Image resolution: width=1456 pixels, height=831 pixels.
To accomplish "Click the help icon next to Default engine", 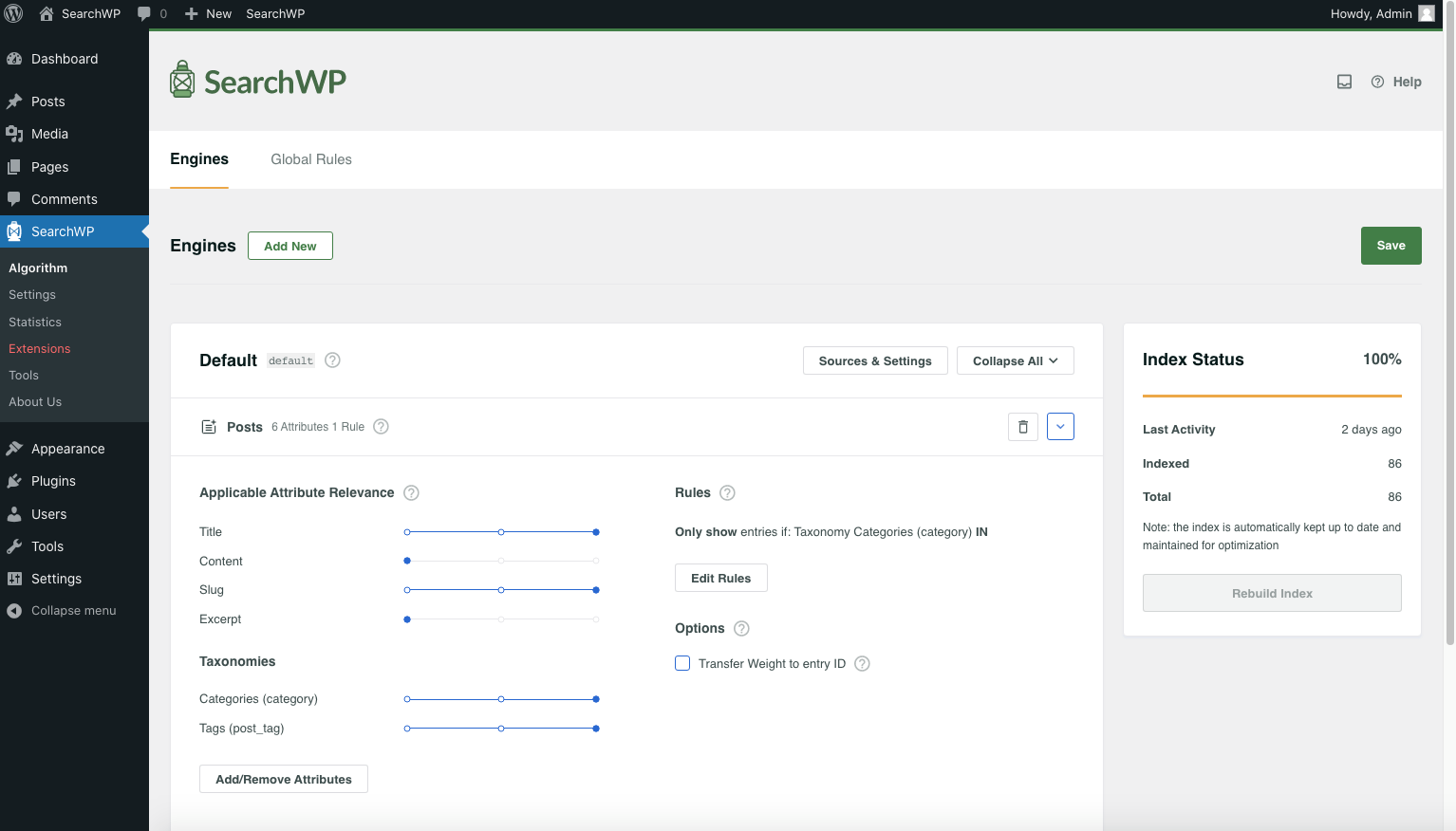I will 332,360.
